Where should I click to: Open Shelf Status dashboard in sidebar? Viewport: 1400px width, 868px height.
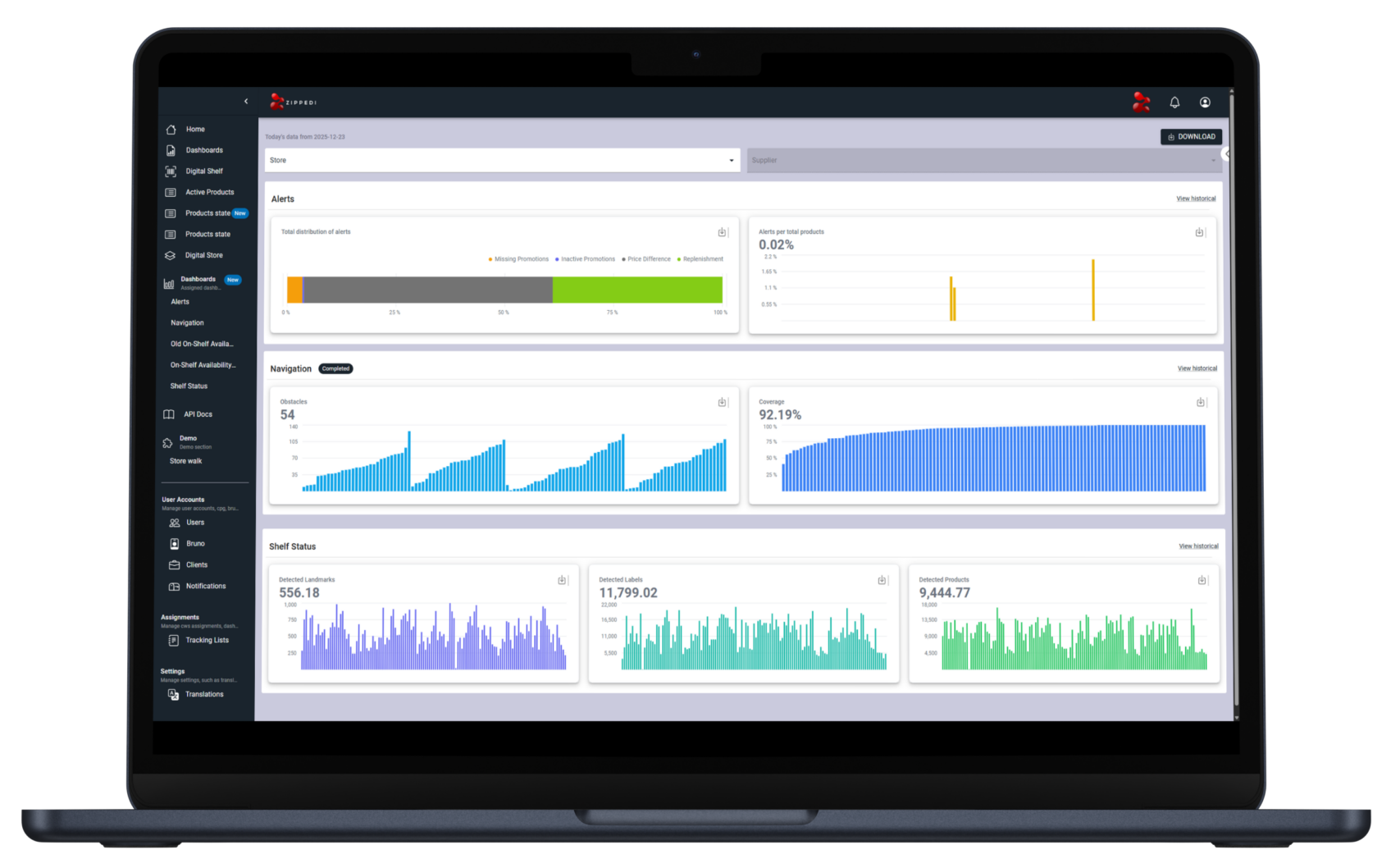[x=189, y=386]
